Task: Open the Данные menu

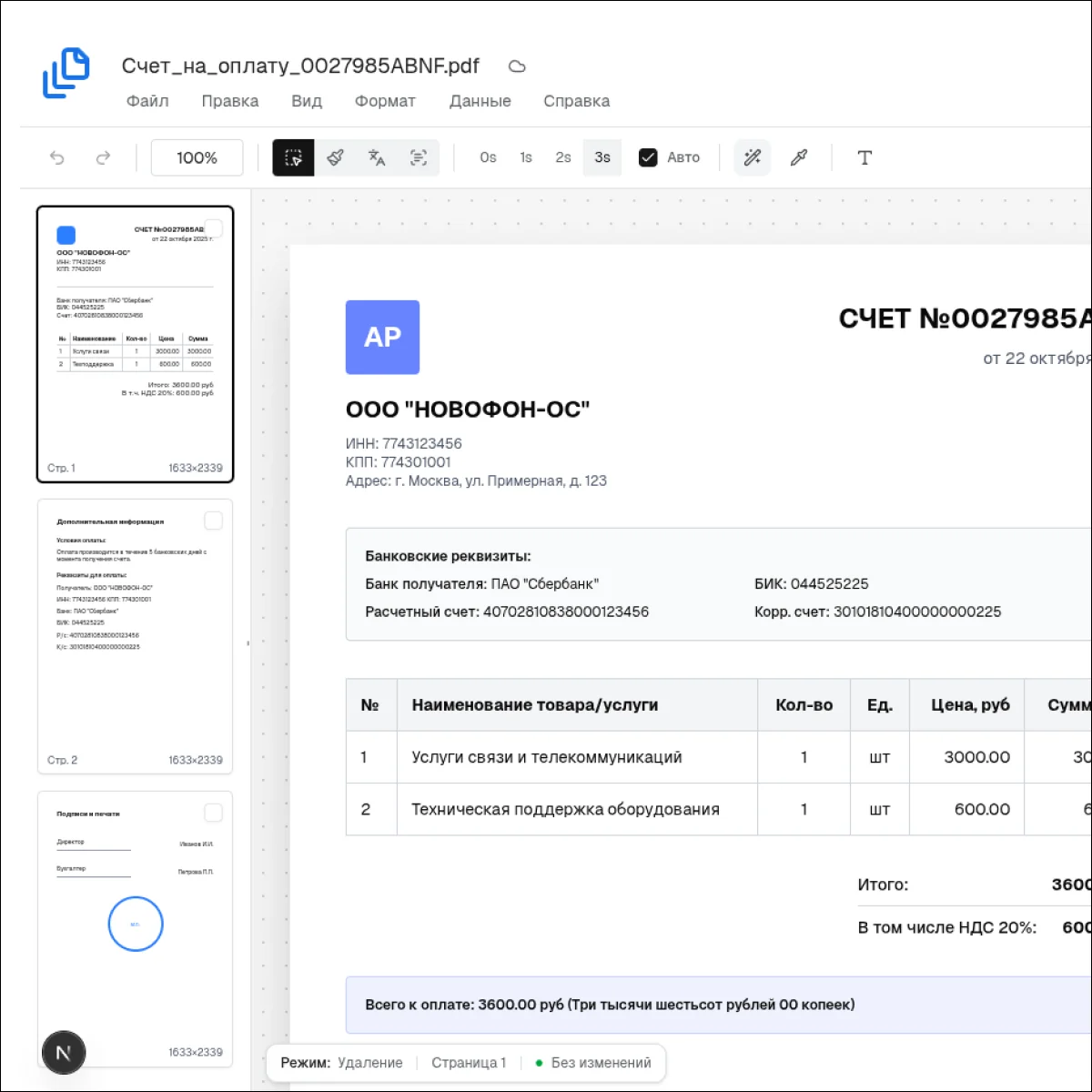Action: [480, 101]
